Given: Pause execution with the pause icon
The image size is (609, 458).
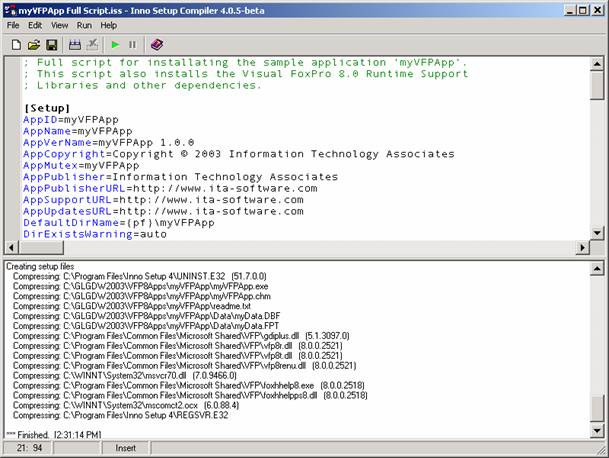Looking at the screenshot, I should (132, 45).
